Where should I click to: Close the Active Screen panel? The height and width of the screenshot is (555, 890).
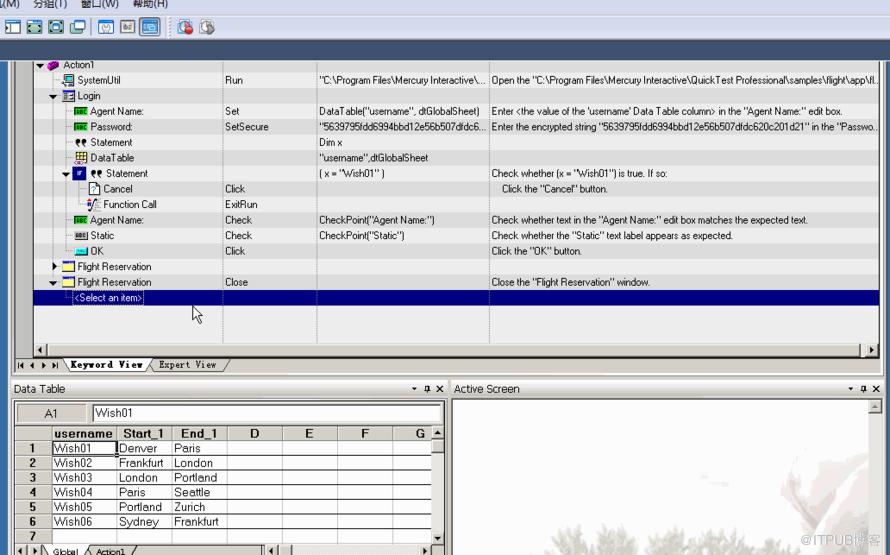click(876, 389)
